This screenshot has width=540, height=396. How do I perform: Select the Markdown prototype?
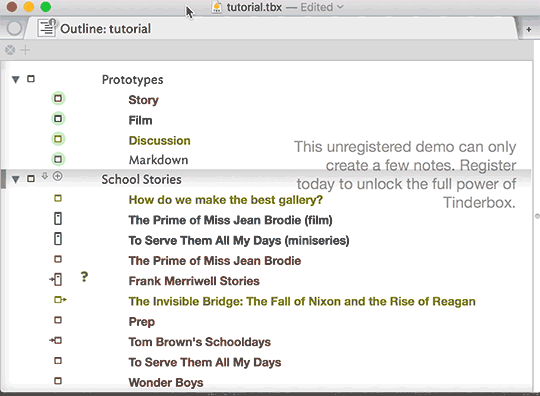point(158,160)
